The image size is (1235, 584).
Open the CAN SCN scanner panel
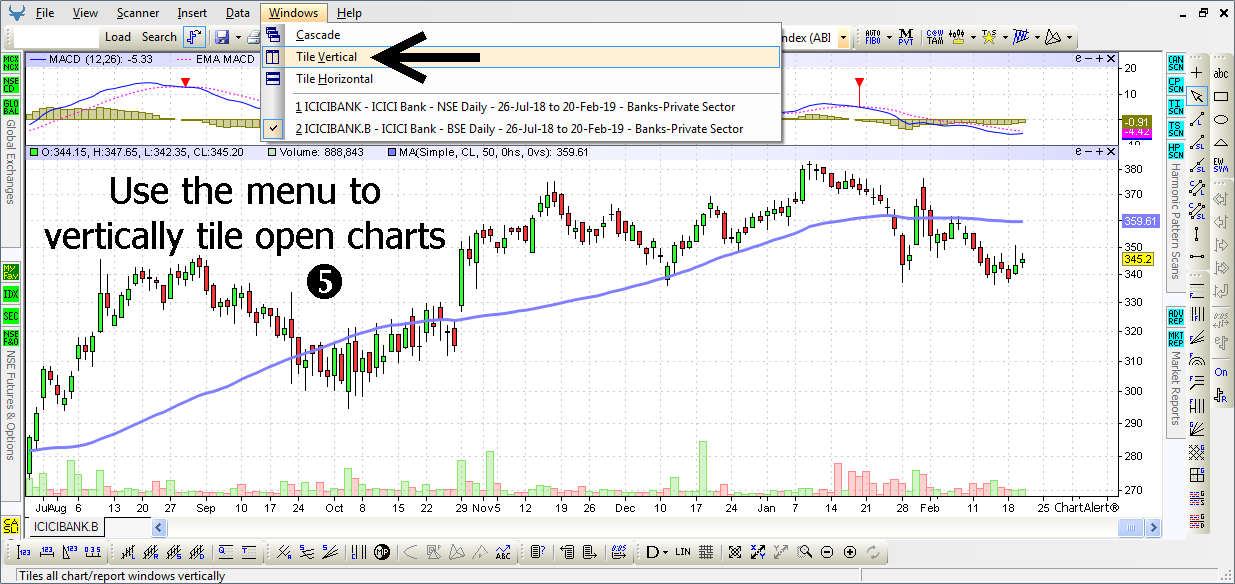click(1176, 63)
